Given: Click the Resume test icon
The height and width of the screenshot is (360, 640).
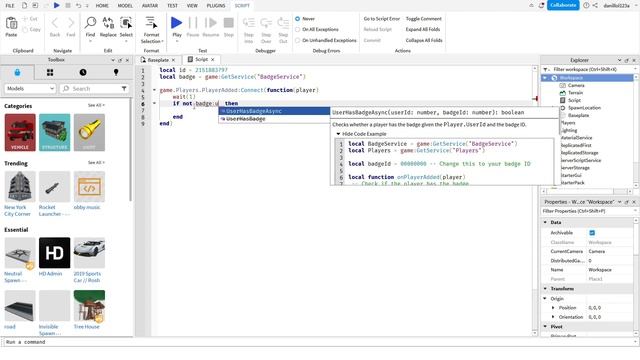Looking at the screenshot, I should tap(211, 23).
